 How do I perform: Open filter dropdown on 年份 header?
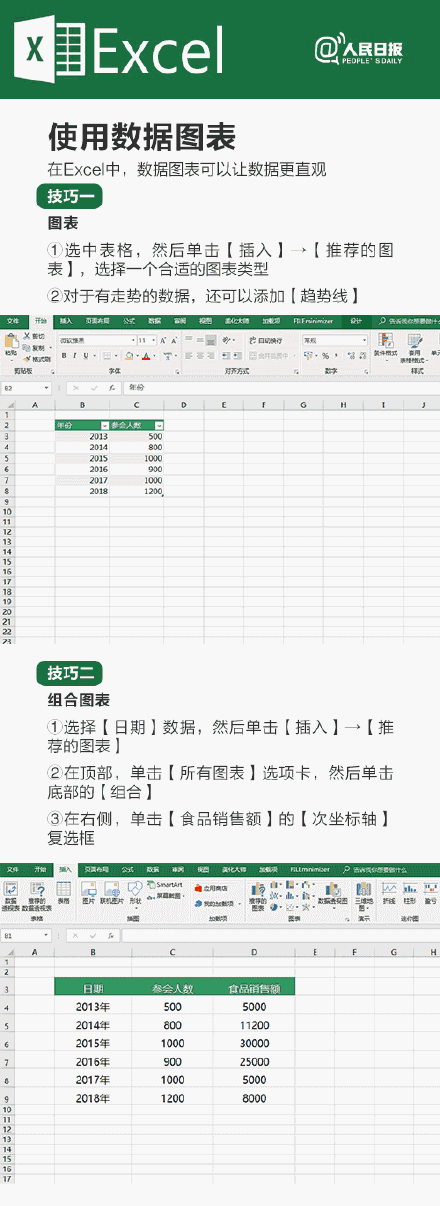(x=106, y=425)
